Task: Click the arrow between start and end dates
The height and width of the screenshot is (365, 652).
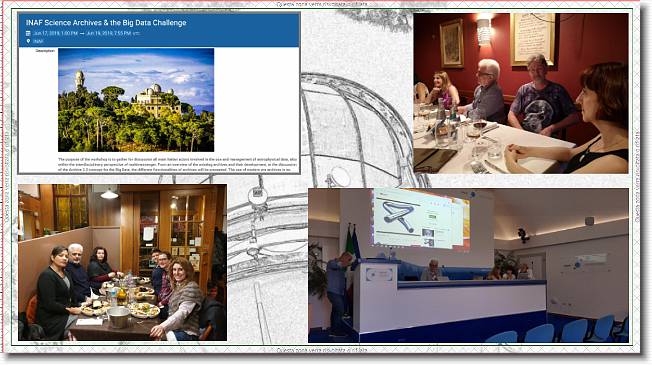Action: (82, 33)
